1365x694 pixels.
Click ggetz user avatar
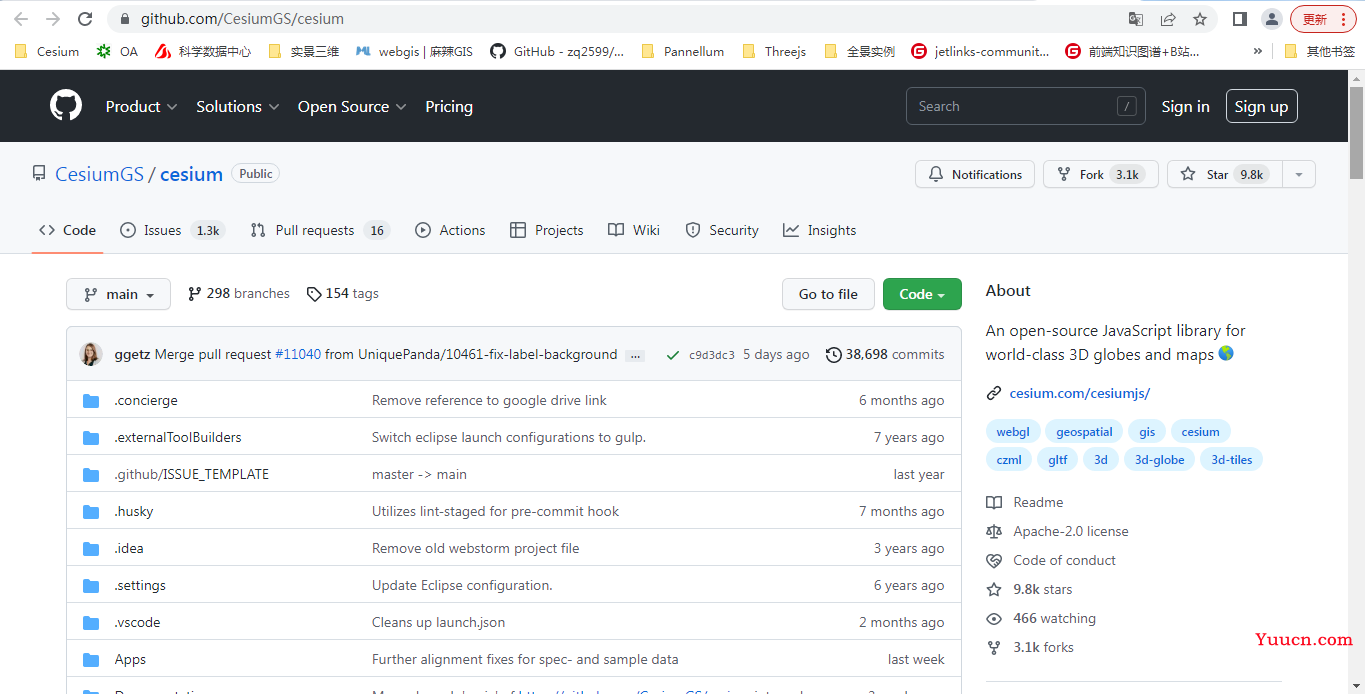tap(91, 354)
